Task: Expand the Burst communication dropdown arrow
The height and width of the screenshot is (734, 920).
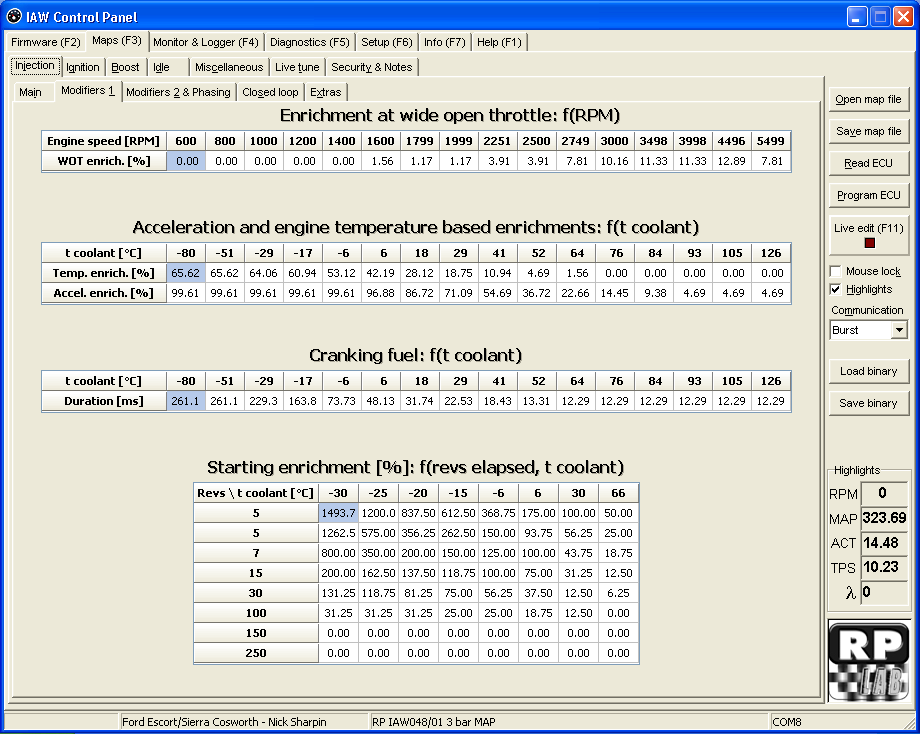Action: coord(899,330)
